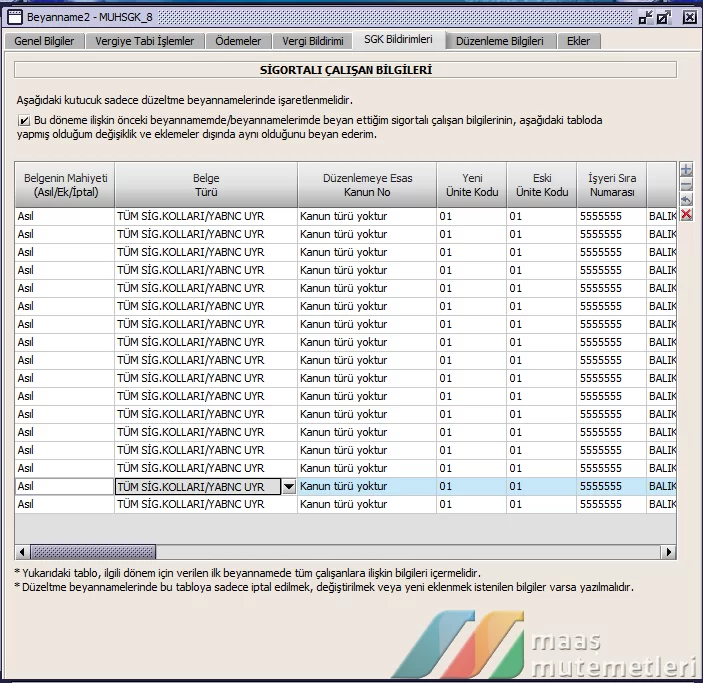Click the highlighted row's 5555555 cell

(x=612, y=487)
